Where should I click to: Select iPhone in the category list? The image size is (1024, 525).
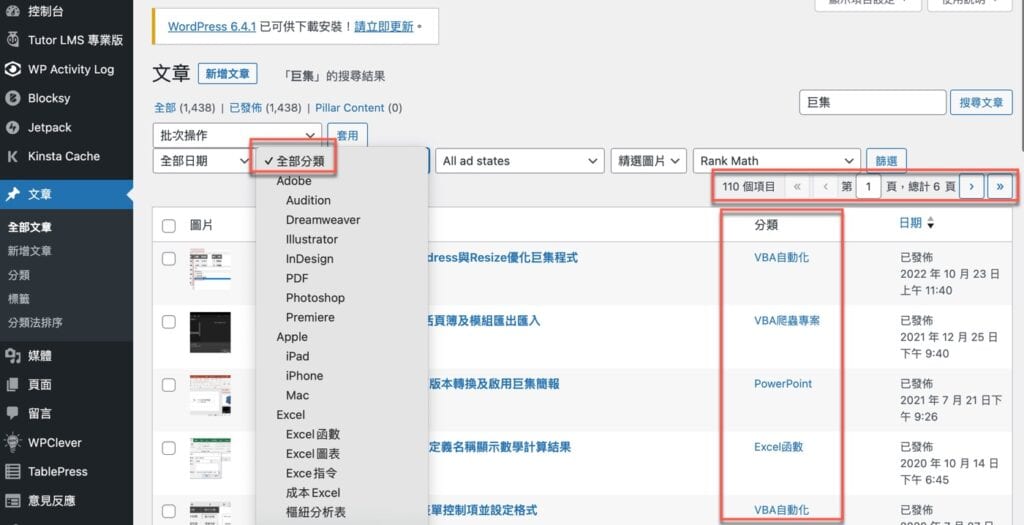(x=304, y=375)
